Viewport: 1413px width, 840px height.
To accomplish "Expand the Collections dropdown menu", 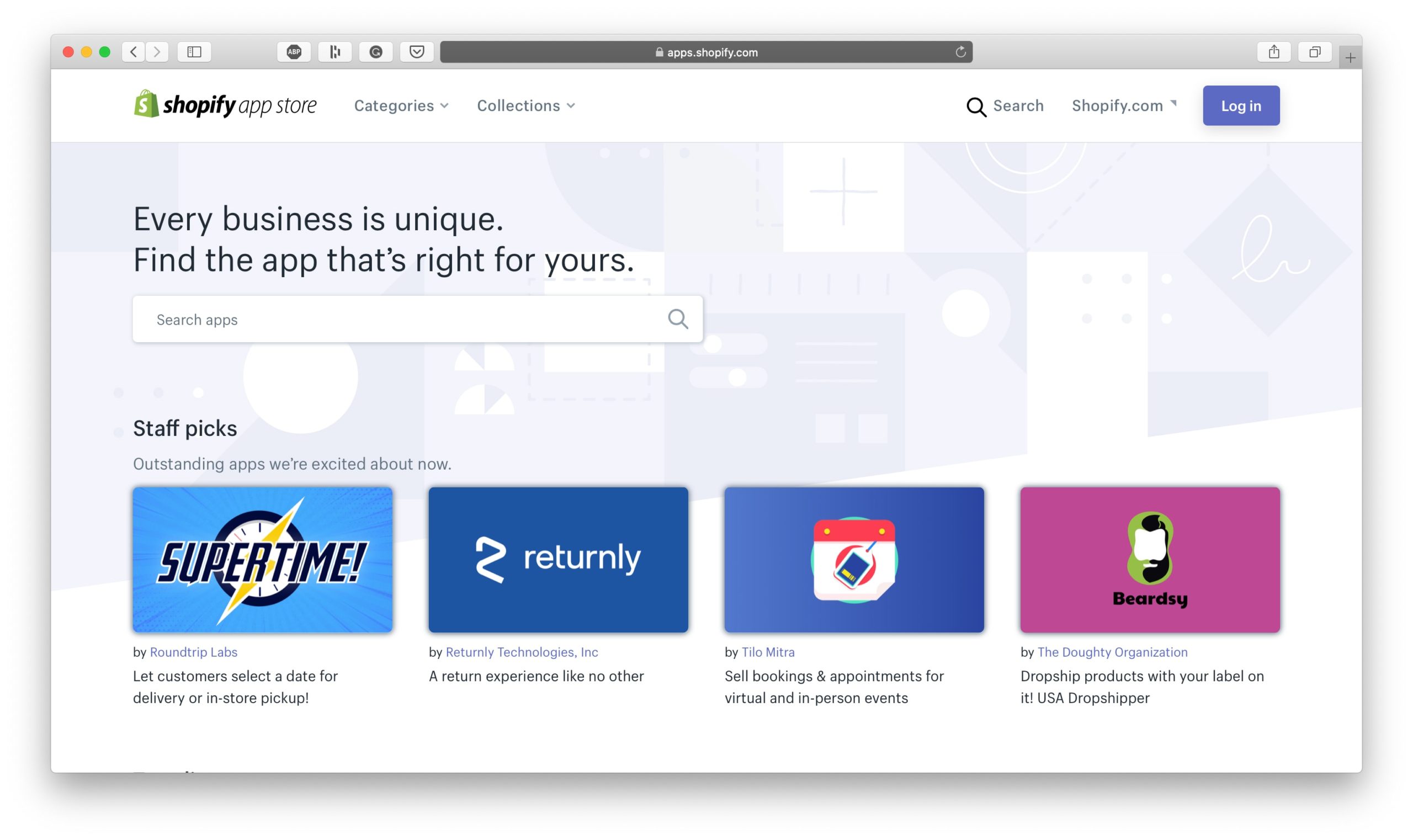I will pos(525,105).
